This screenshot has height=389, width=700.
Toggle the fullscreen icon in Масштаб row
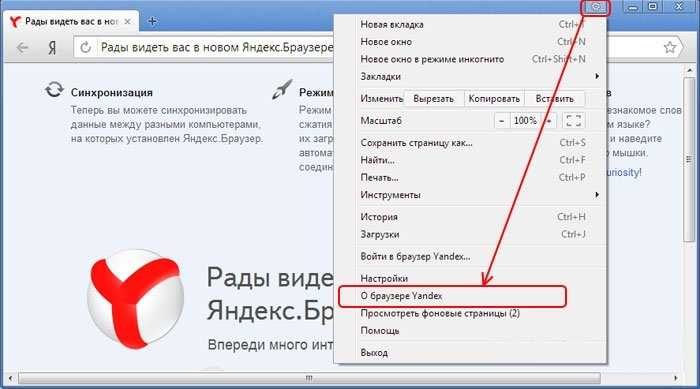573,121
